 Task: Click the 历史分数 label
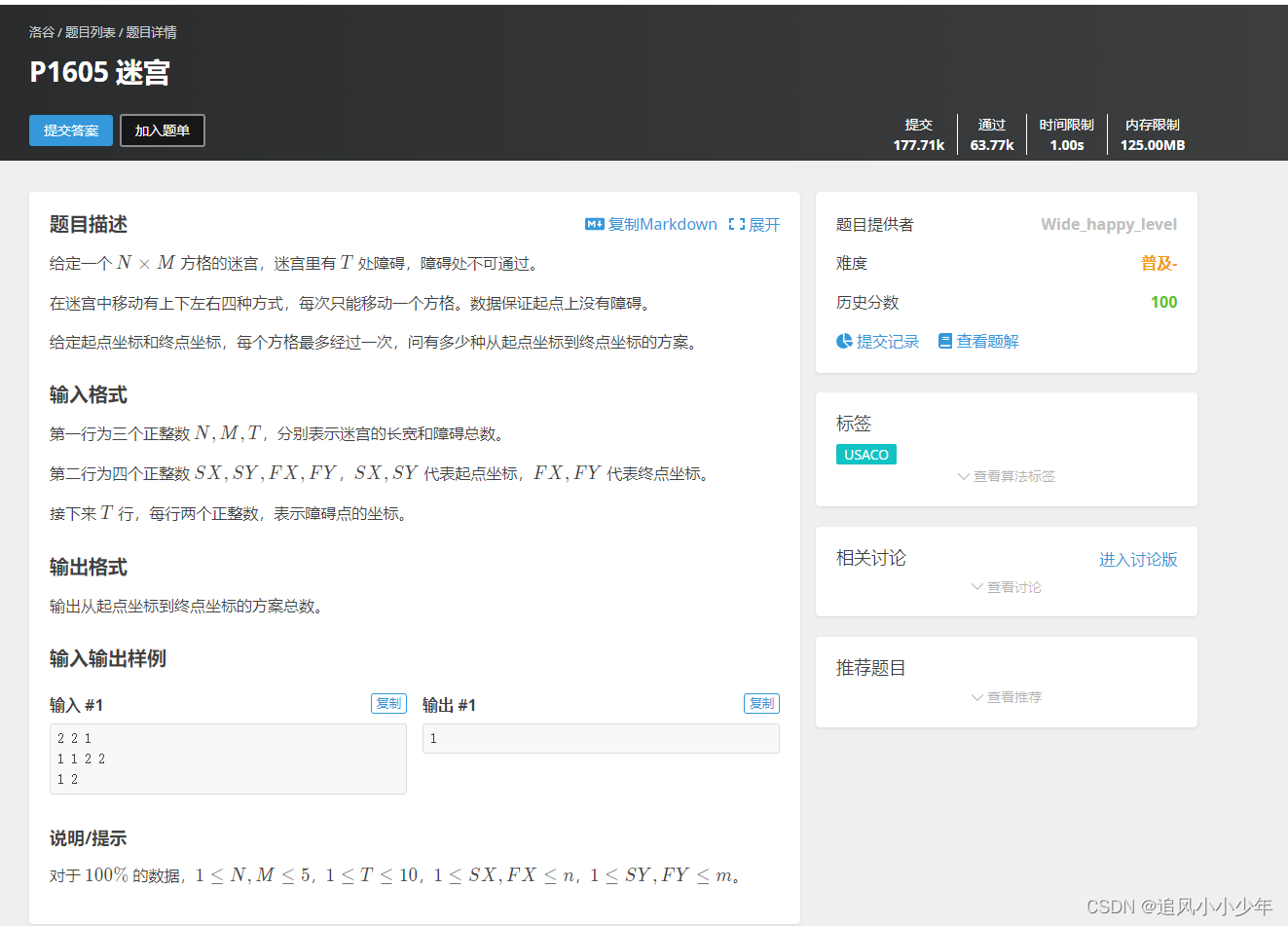[x=867, y=302]
